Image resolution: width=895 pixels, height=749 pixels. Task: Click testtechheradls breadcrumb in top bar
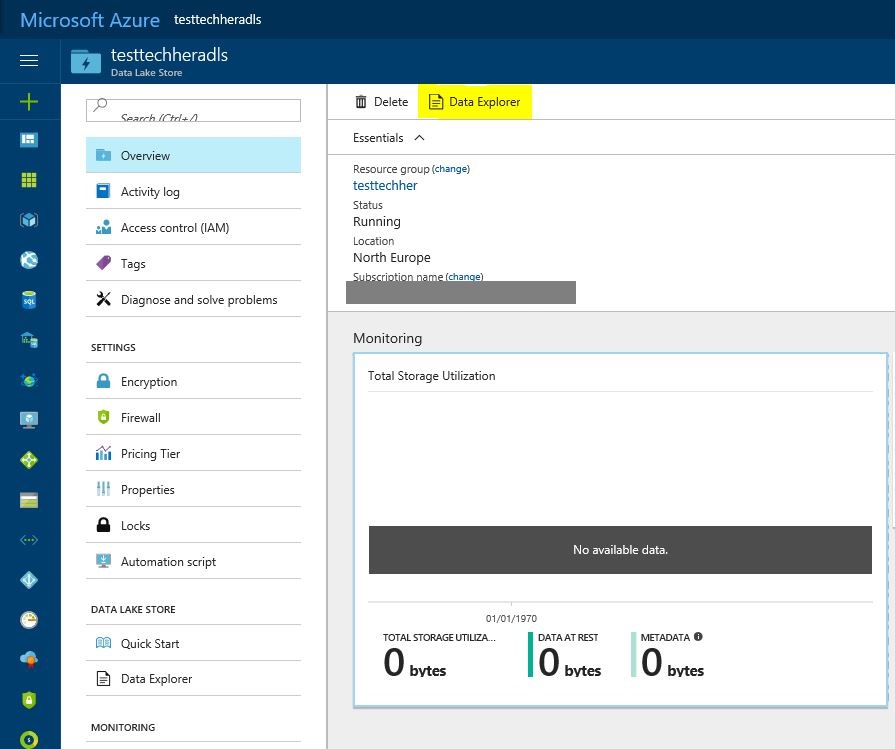point(217,19)
